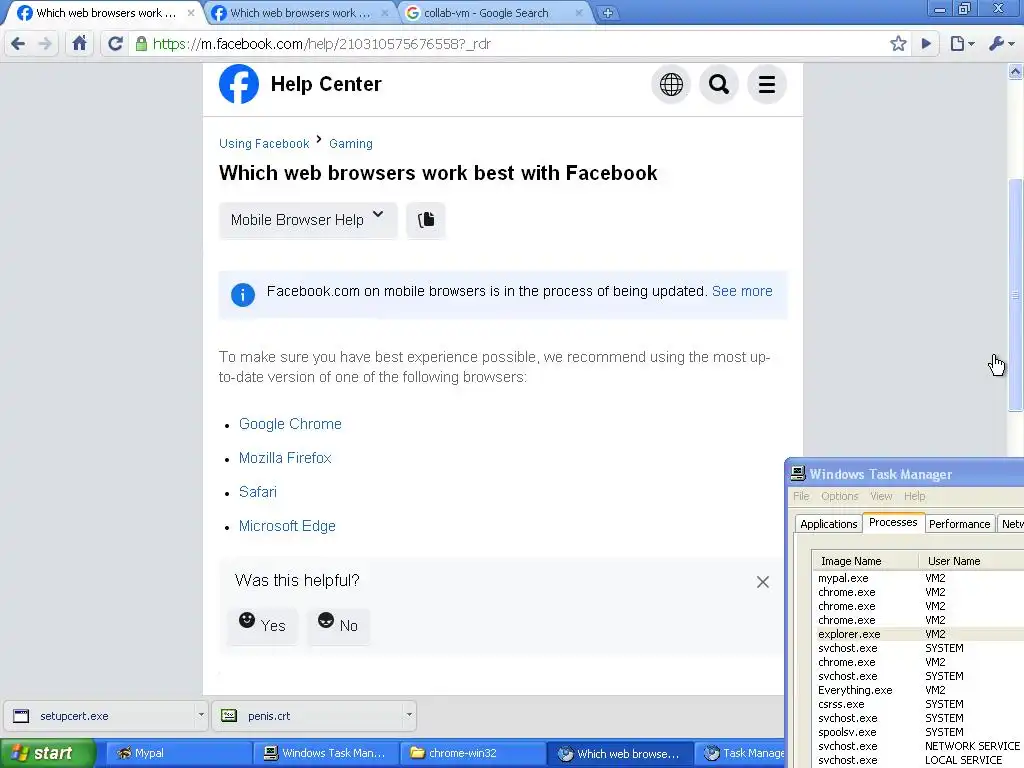Screen dimensions: 1024x768
Task: Click the copy link icon button
Action: pos(426,220)
